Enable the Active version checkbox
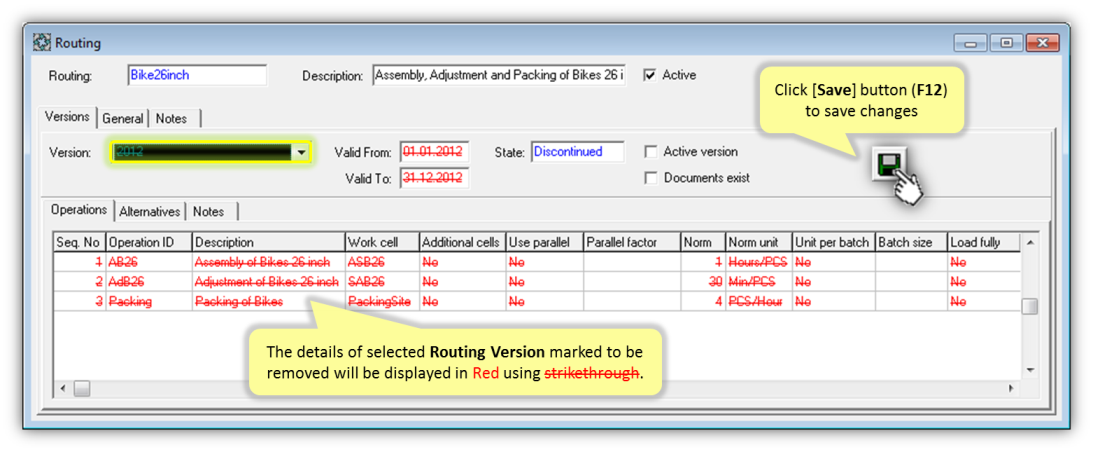 coord(651,152)
